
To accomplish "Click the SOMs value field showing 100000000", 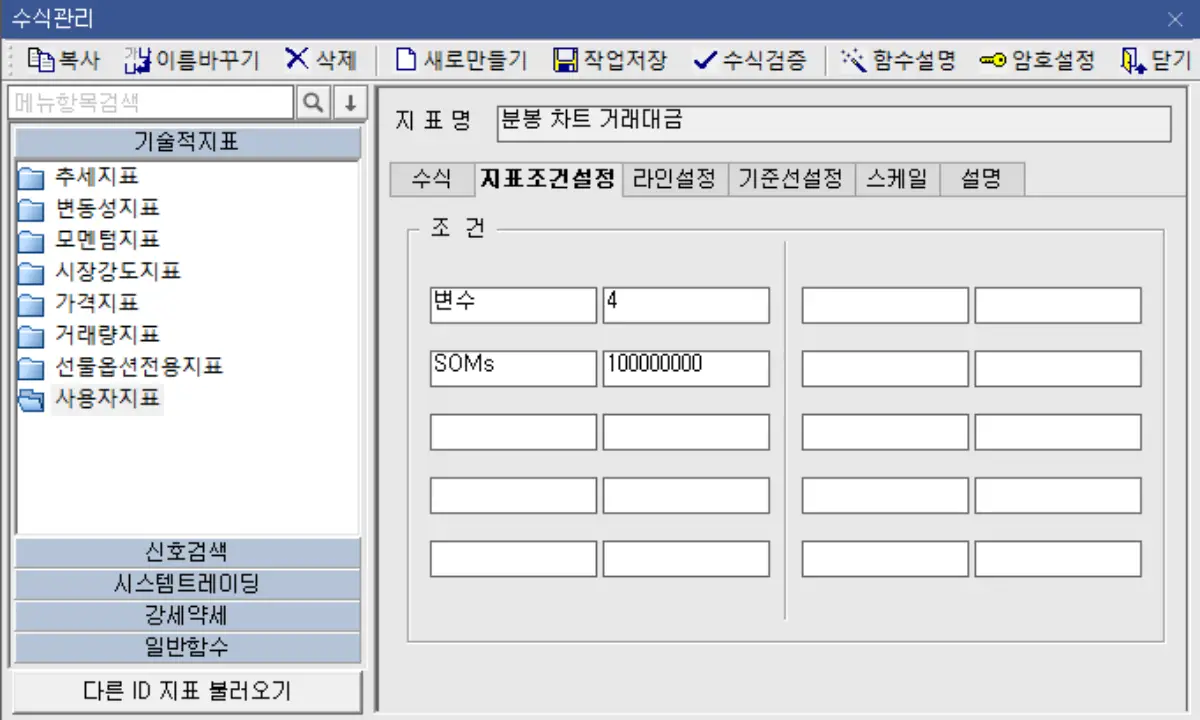I will 685,367.
